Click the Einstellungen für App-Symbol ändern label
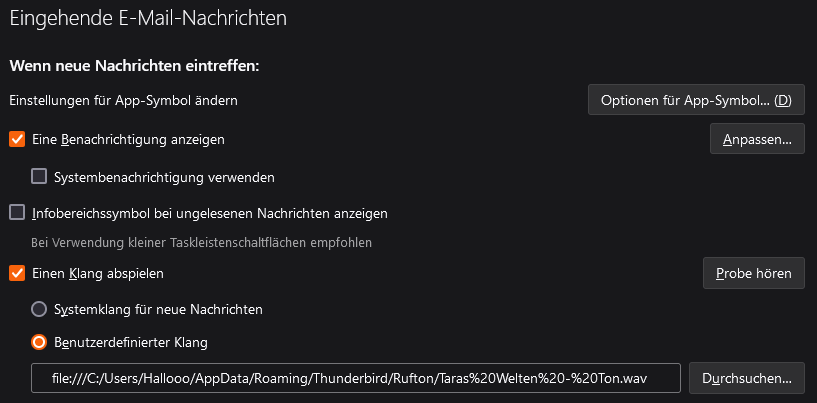The height and width of the screenshot is (403, 817). [x=123, y=100]
